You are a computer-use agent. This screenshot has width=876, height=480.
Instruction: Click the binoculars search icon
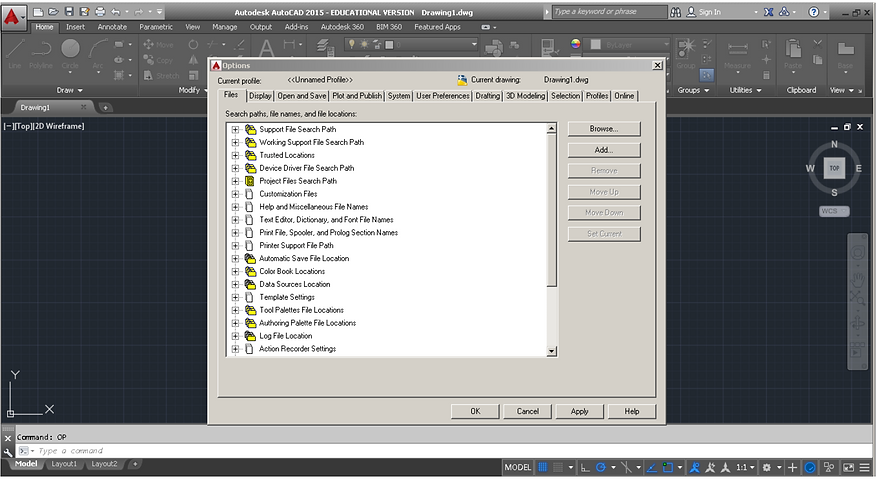coord(675,12)
